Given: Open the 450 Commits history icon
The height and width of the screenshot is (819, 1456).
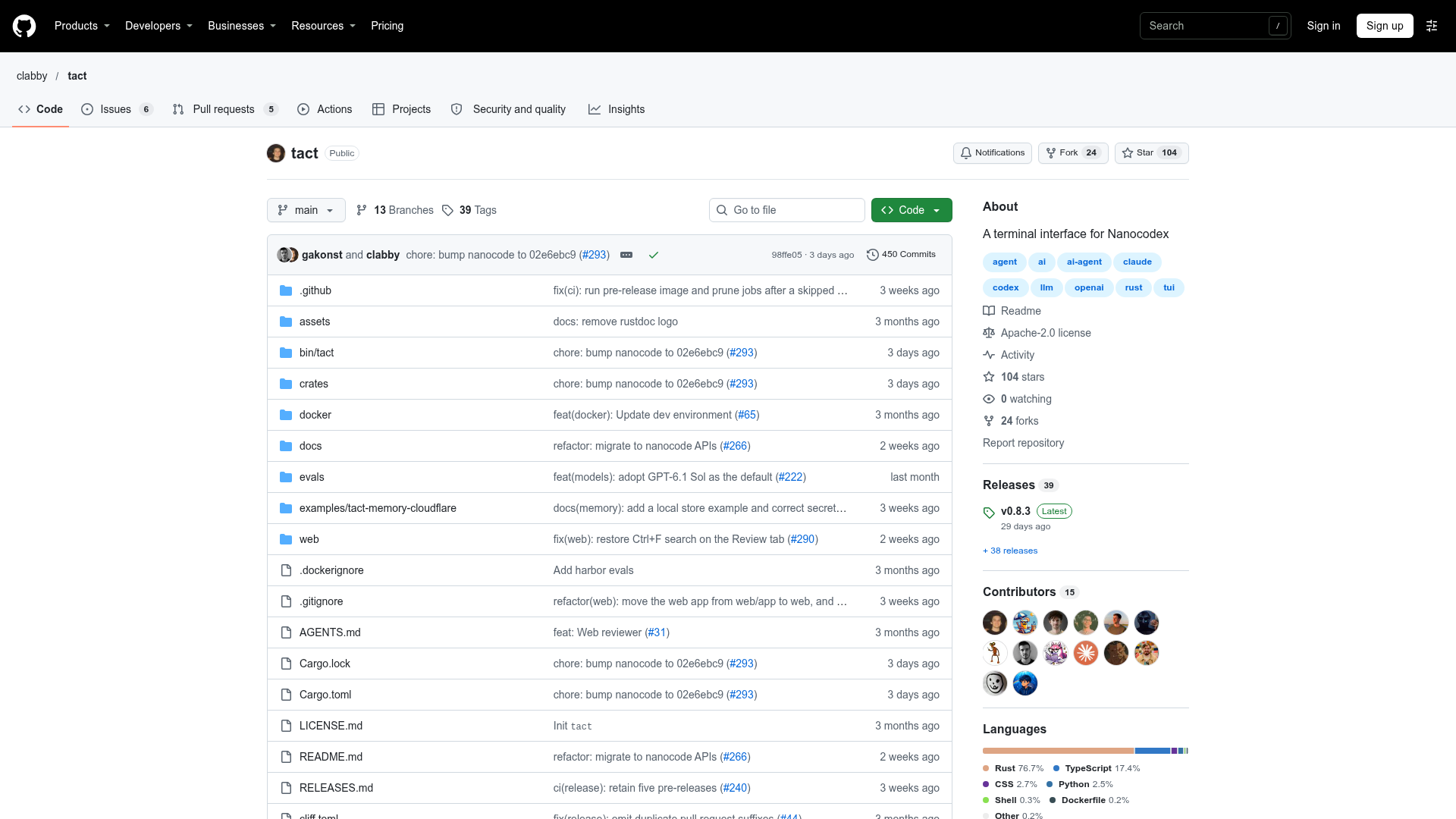Looking at the screenshot, I should pos(873,255).
